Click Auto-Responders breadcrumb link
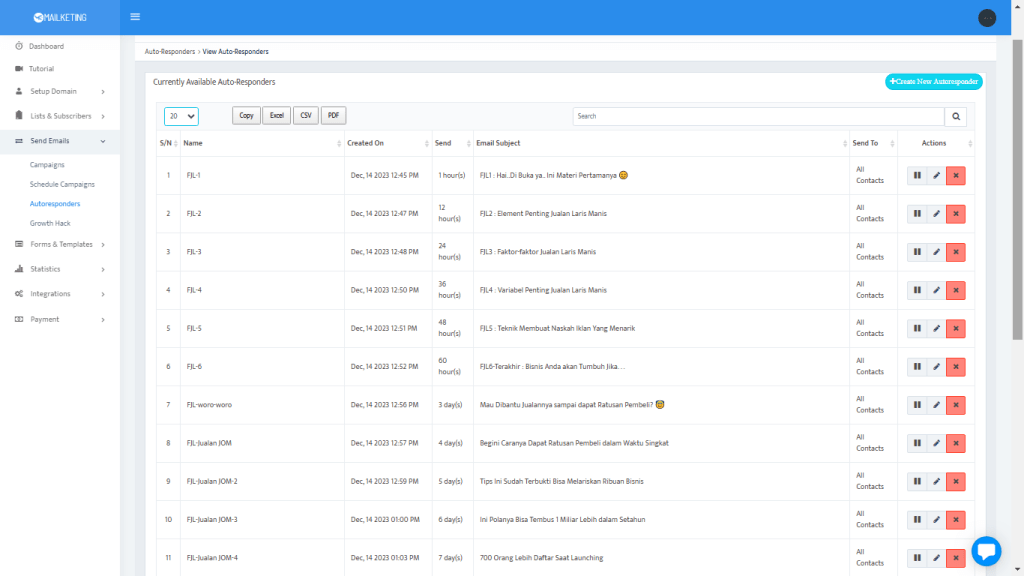The height and width of the screenshot is (576, 1024). click(x=170, y=52)
